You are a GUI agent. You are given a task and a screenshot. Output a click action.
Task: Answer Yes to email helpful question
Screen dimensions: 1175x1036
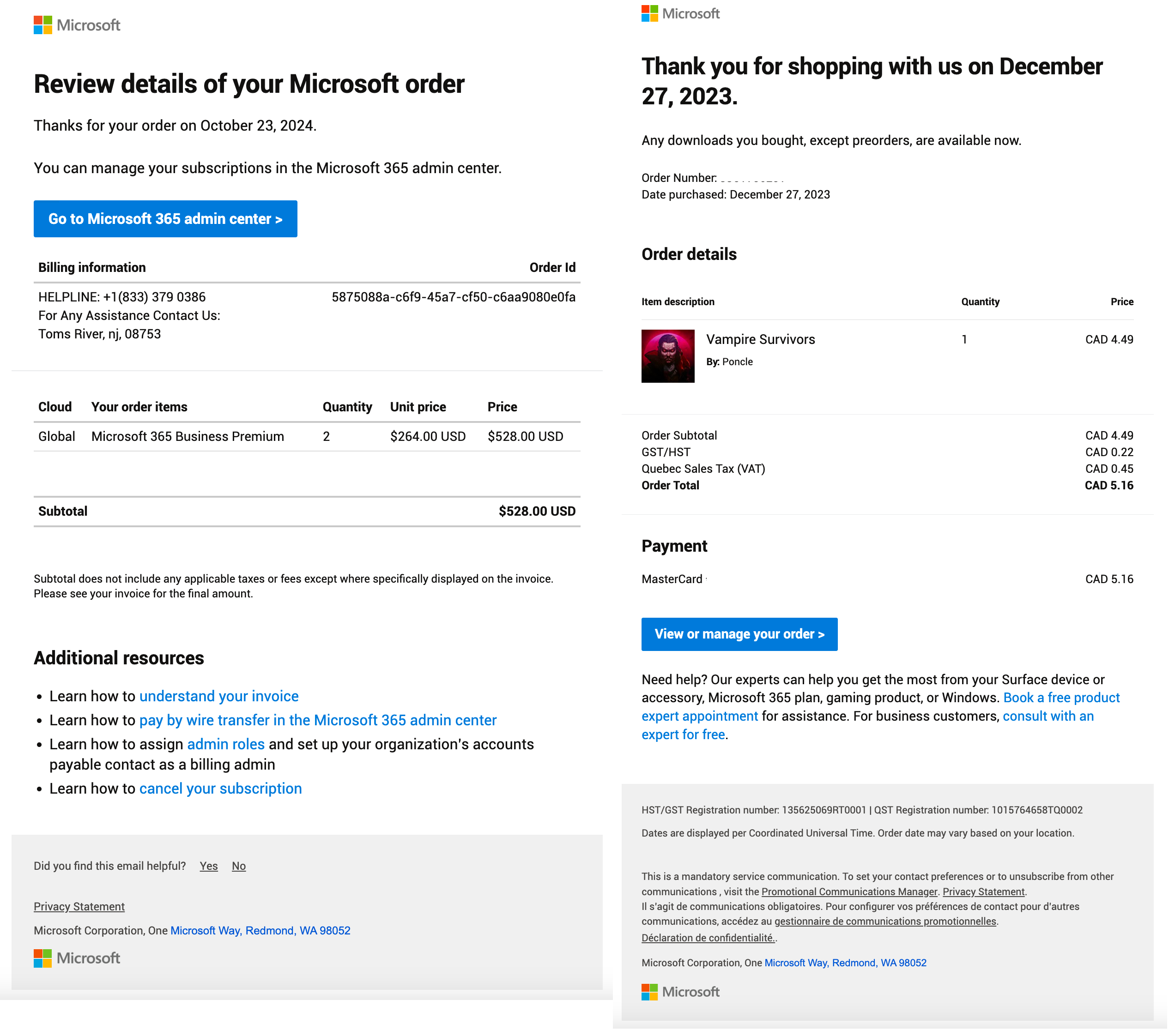pyautogui.click(x=209, y=866)
